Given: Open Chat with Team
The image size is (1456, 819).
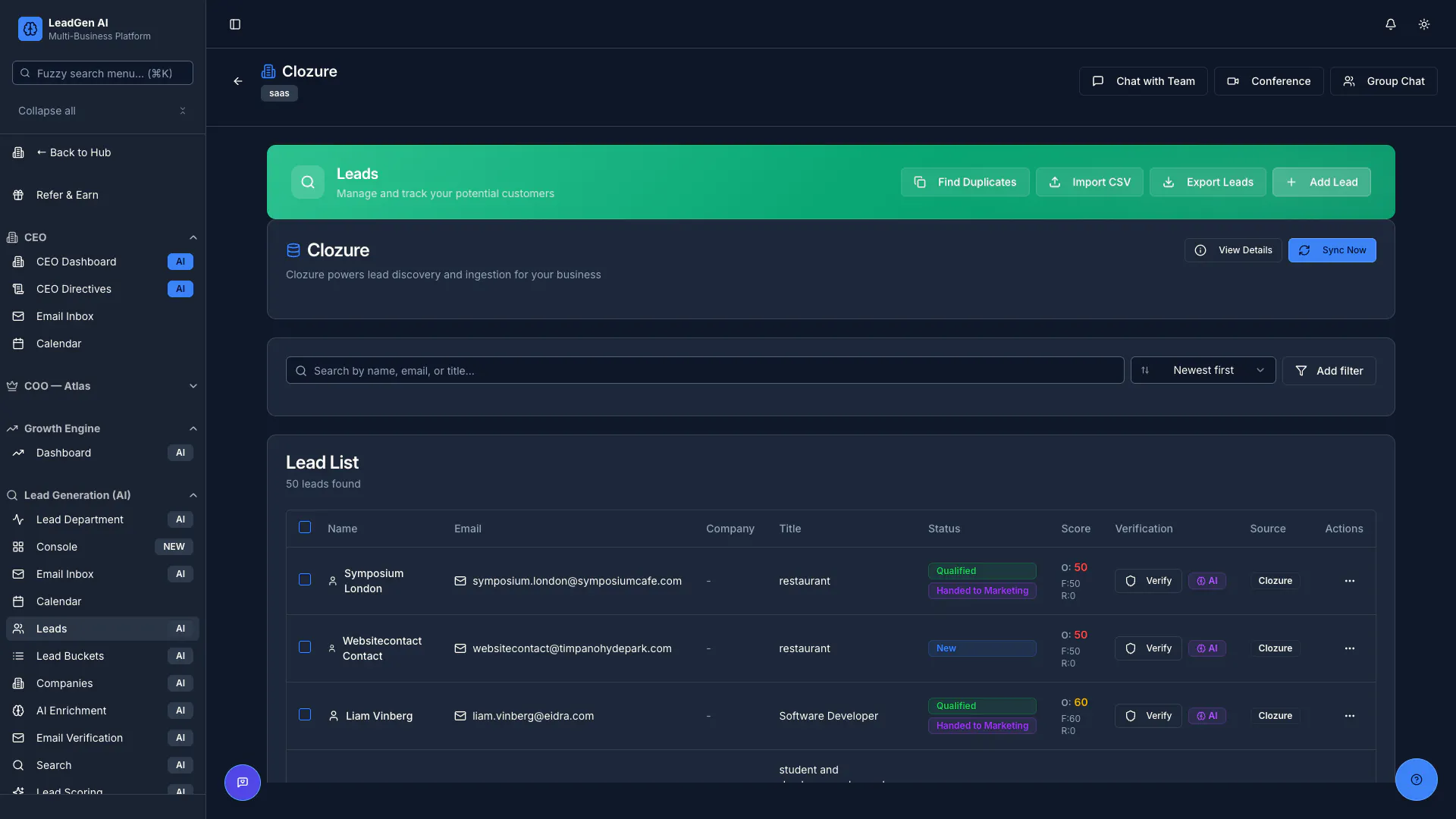Looking at the screenshot, I should click(x=1144, y=81).
